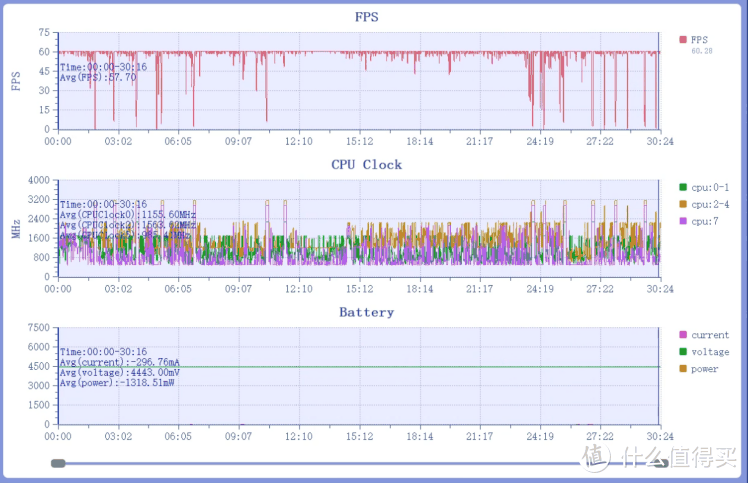Toggle the green cpu:0-1 legend marker
The image size is (748, 483).
point(683,187)
